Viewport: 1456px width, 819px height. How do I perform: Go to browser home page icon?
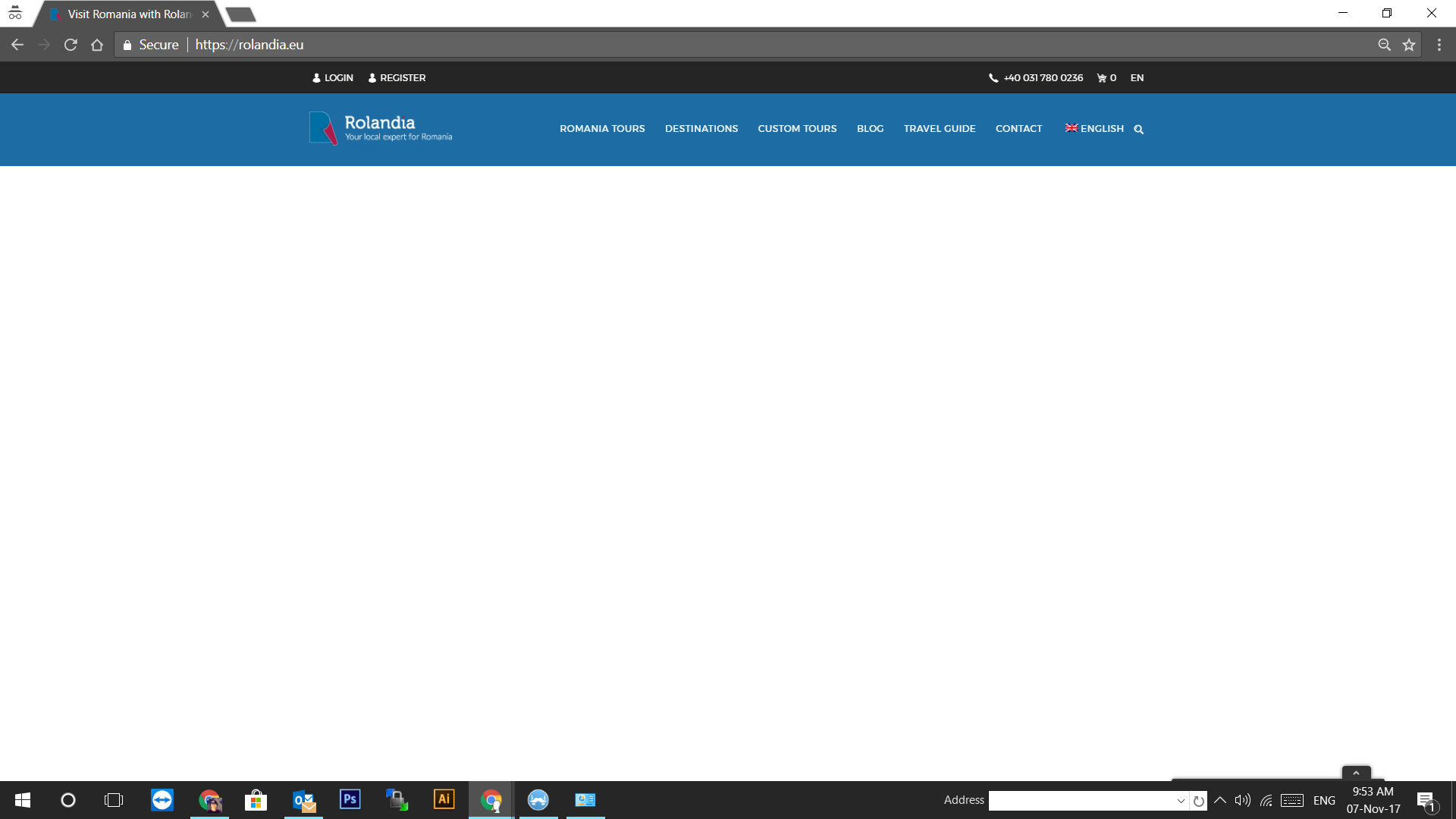[97, 45]
